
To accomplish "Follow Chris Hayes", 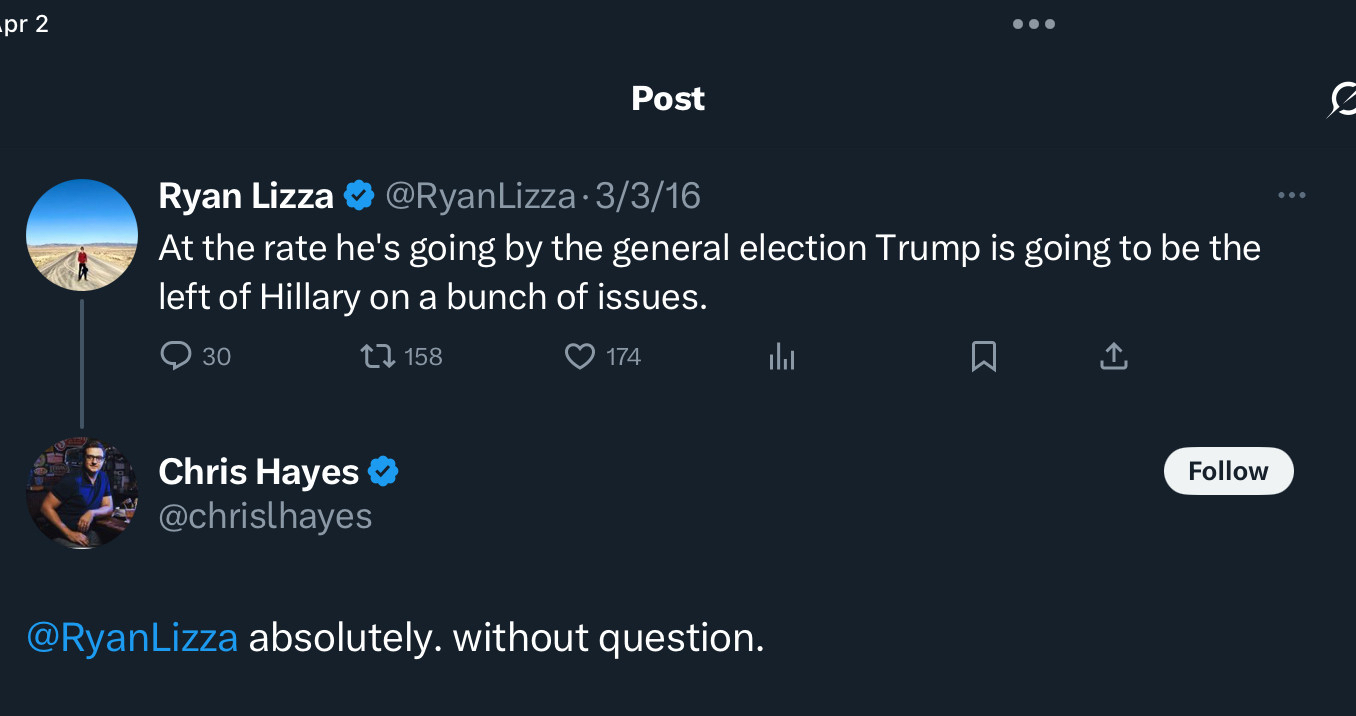I will pyautogui.click(x=1228, y=471).
